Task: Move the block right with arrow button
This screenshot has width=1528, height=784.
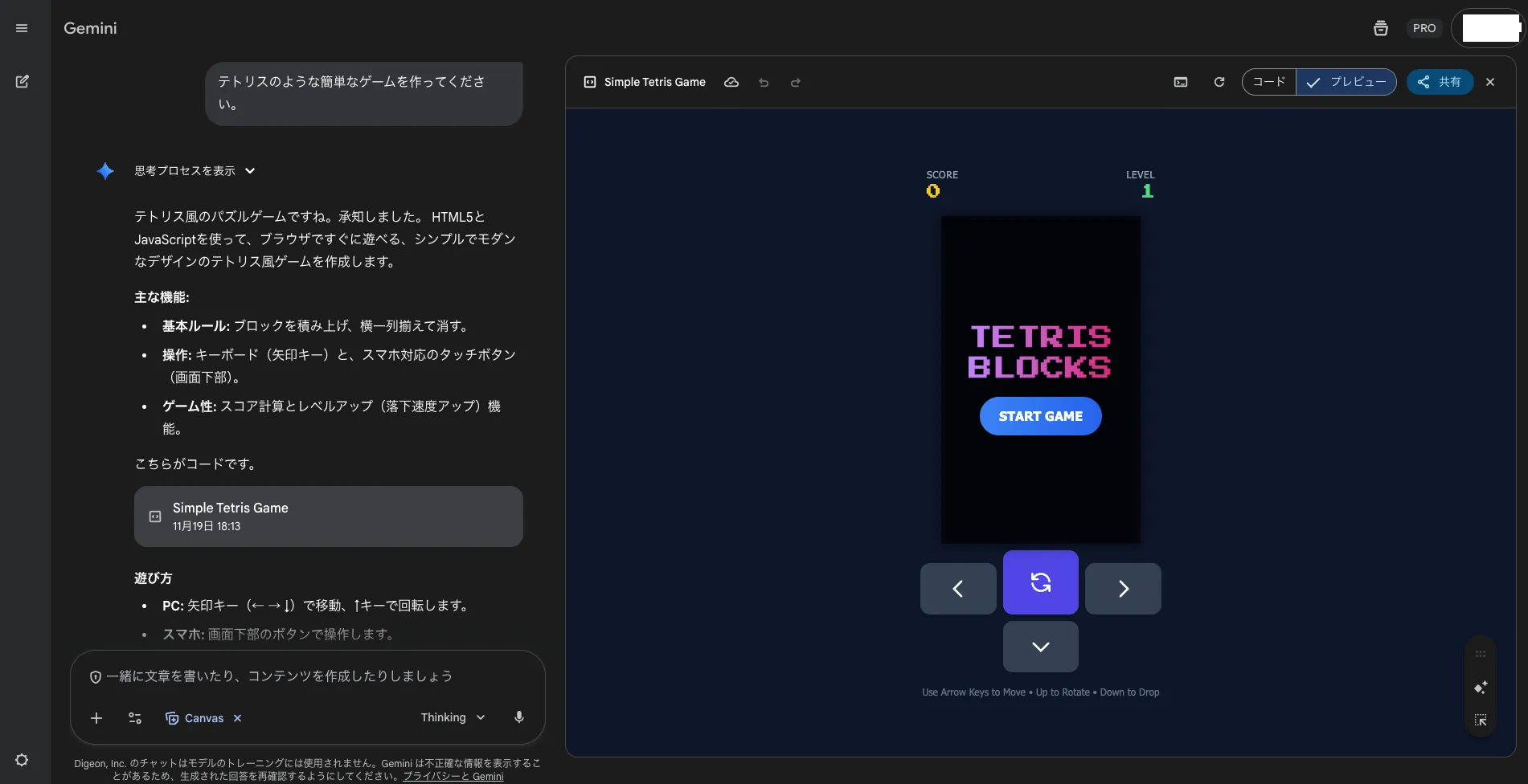Action: pyautogui.click(x=1123, y=589)
